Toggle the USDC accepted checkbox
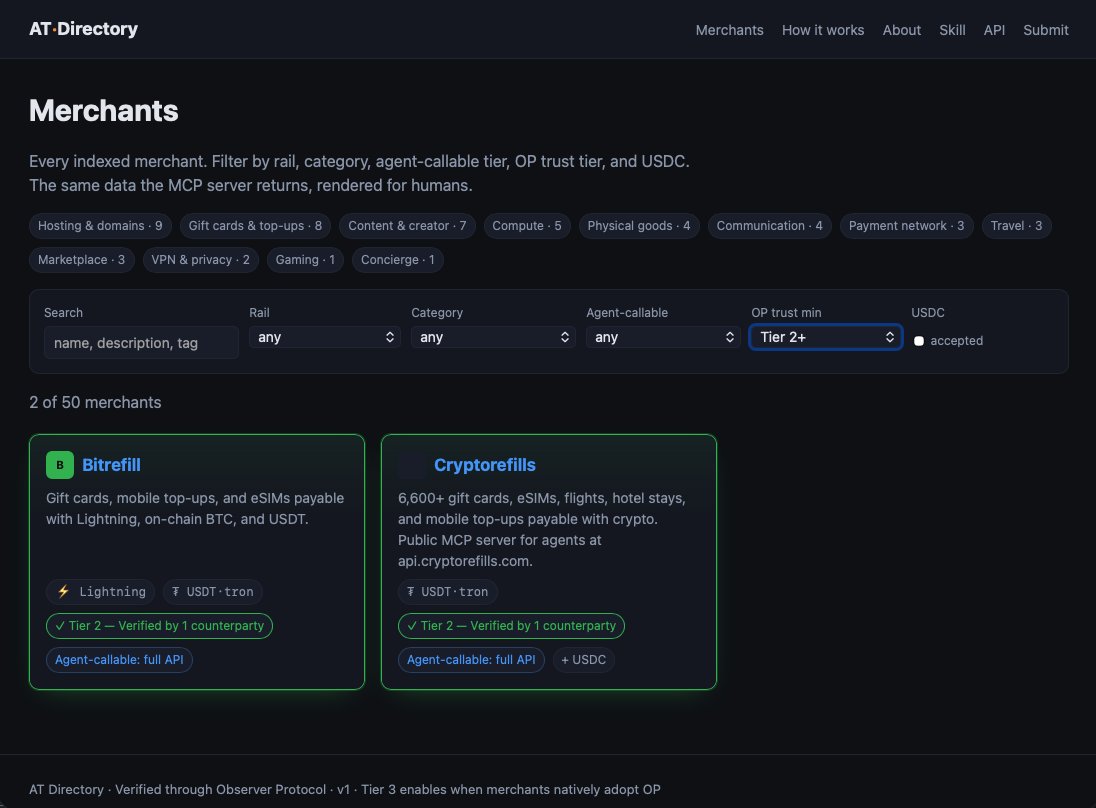Viewport: 1096px width, 808px height. click(918, 341)
